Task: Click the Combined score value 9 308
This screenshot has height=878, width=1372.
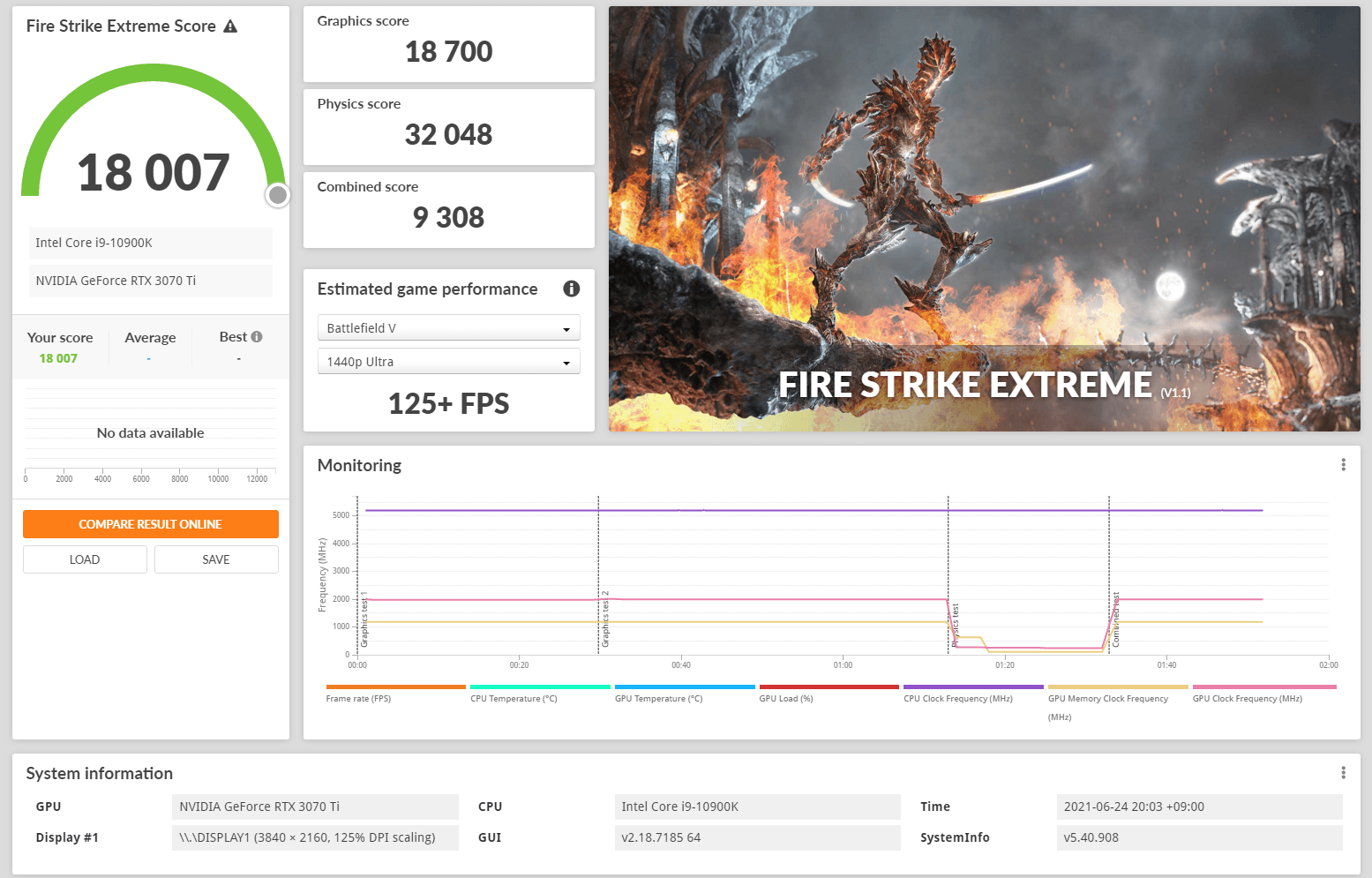Action: coord(448,217)
